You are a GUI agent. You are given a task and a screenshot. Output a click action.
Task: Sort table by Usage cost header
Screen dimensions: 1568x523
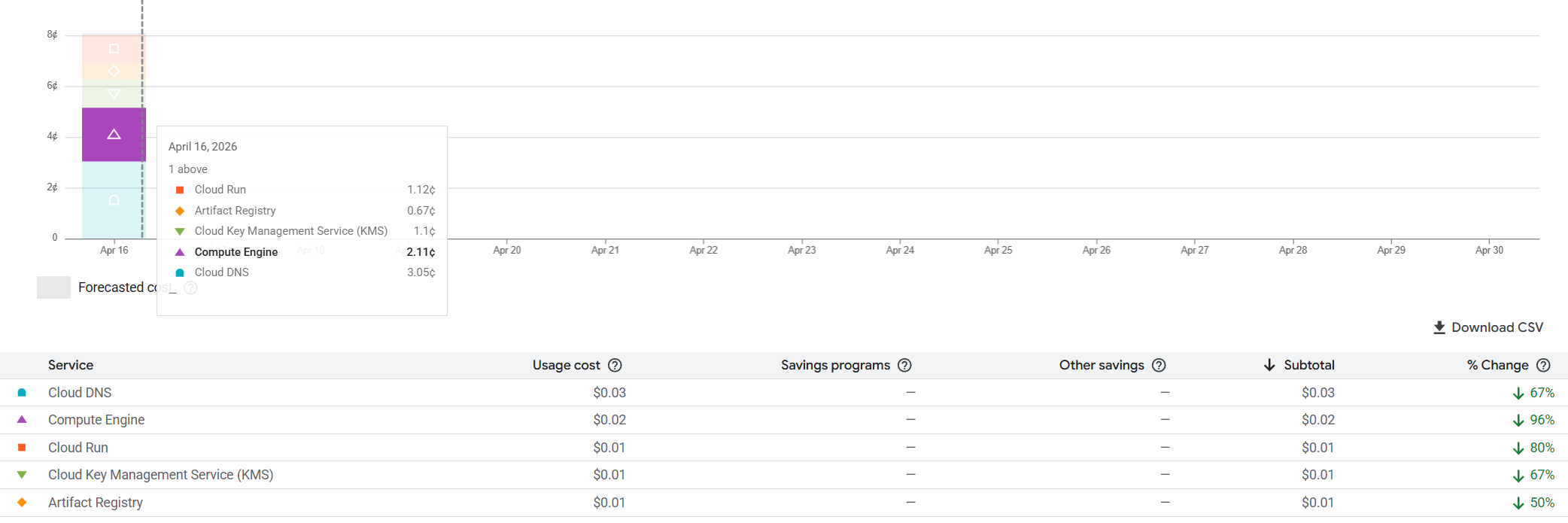566,365
